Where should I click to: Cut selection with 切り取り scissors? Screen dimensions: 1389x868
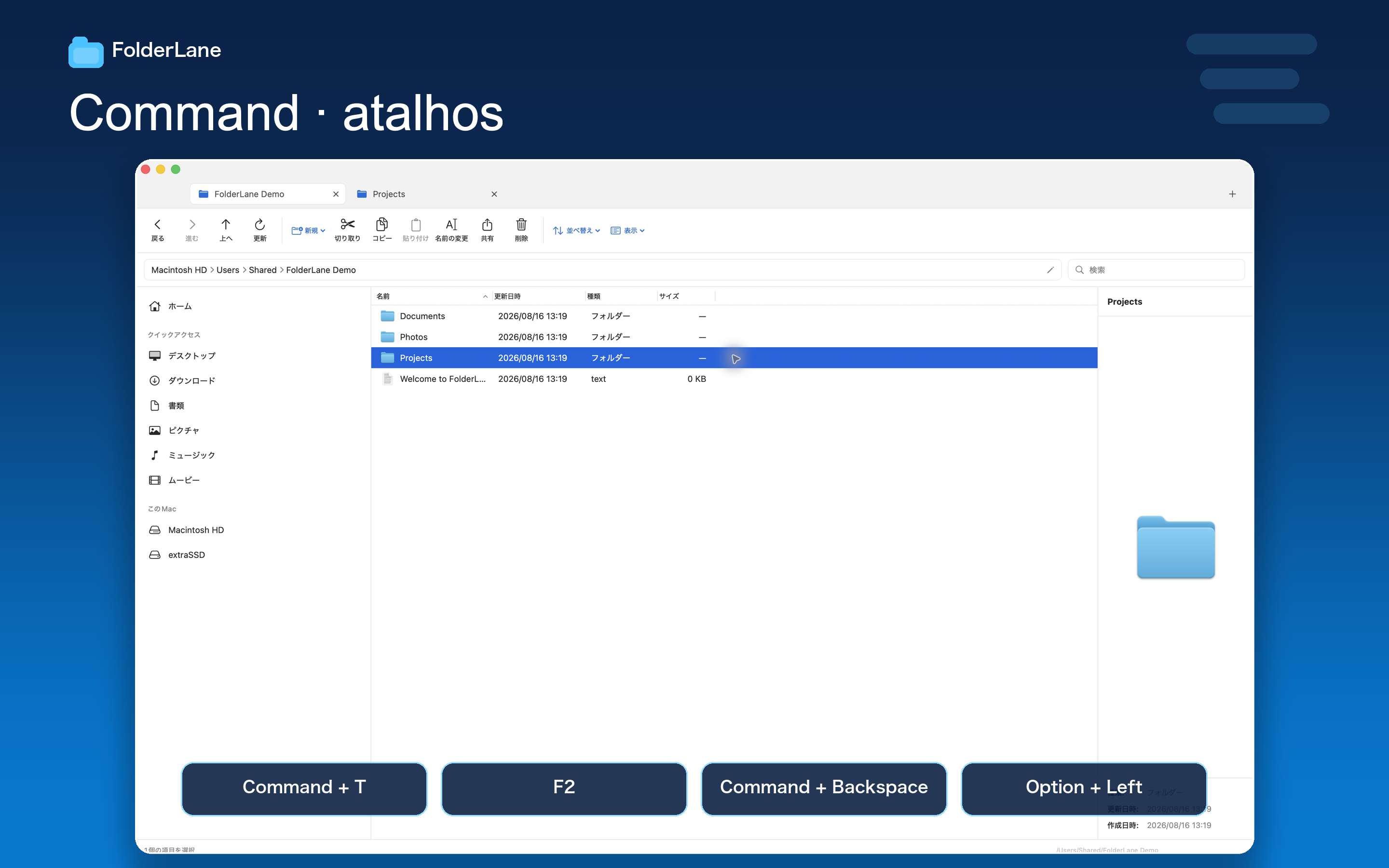click(347, 230)
